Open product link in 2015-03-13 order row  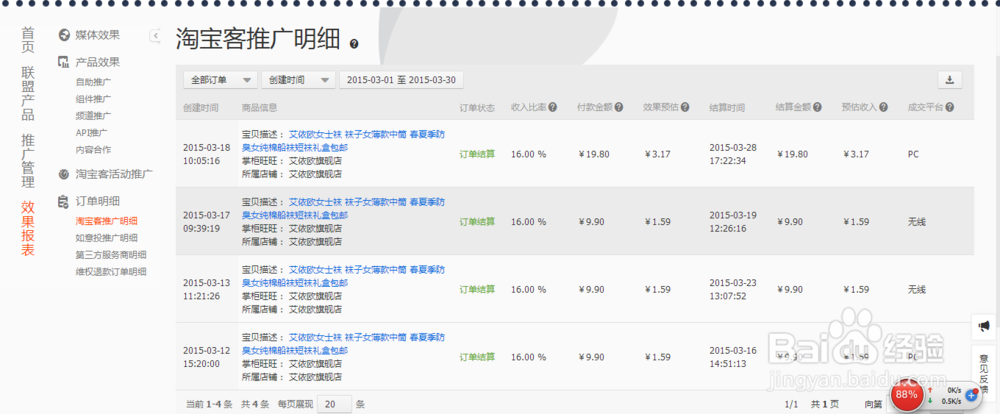344,276
